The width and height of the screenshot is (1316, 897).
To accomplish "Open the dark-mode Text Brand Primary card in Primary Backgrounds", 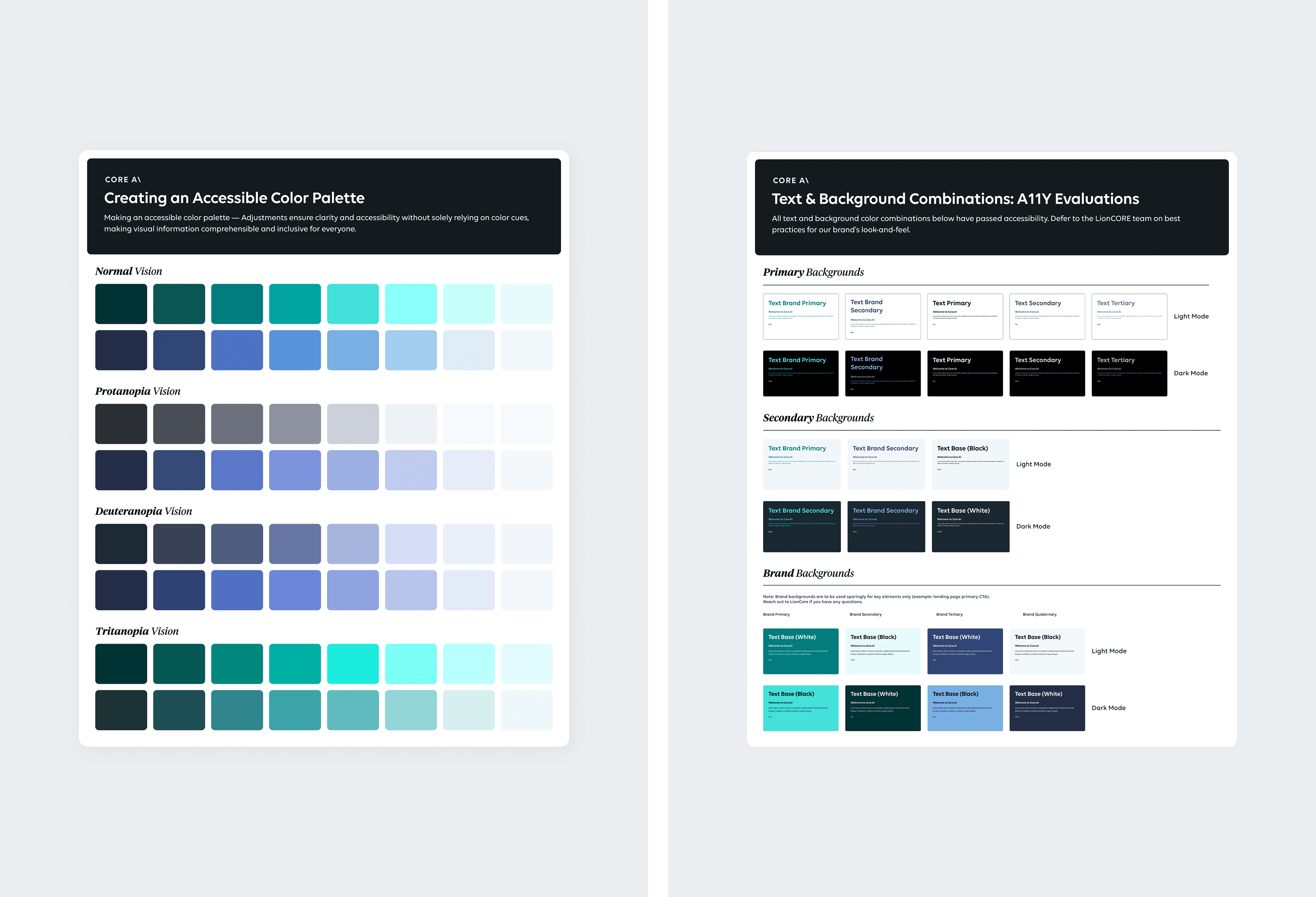I will coord(801,374).
